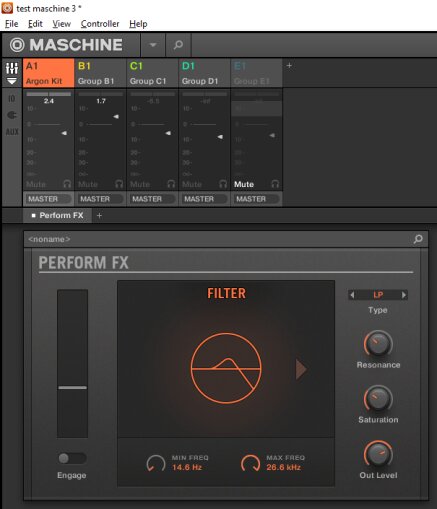Image resolution: width=437 pixels, height=509 pixels.
Task: Add a new group with plus icon
Action: point(289,66)
